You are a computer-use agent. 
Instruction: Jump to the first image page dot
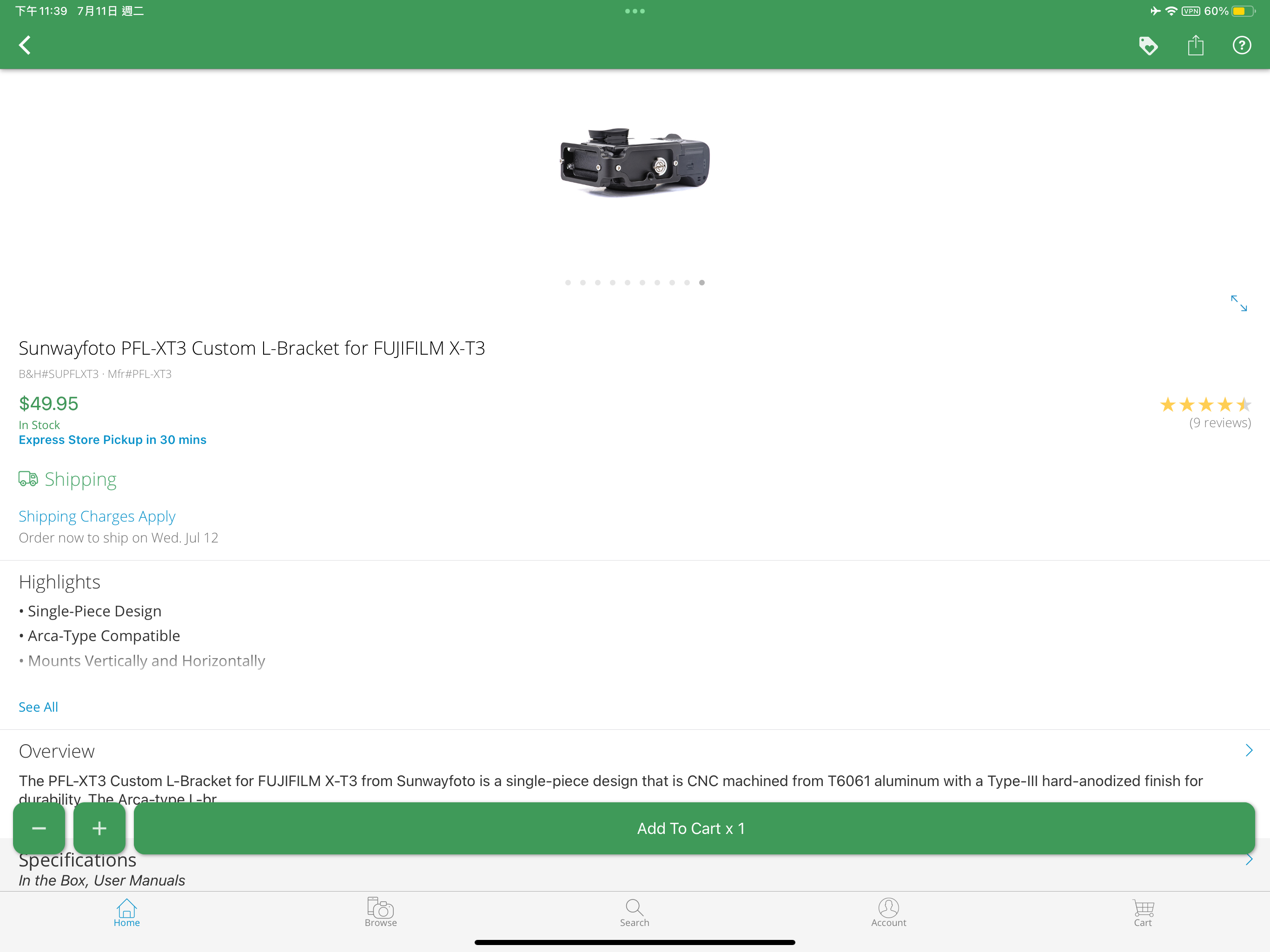click(568, 283)
